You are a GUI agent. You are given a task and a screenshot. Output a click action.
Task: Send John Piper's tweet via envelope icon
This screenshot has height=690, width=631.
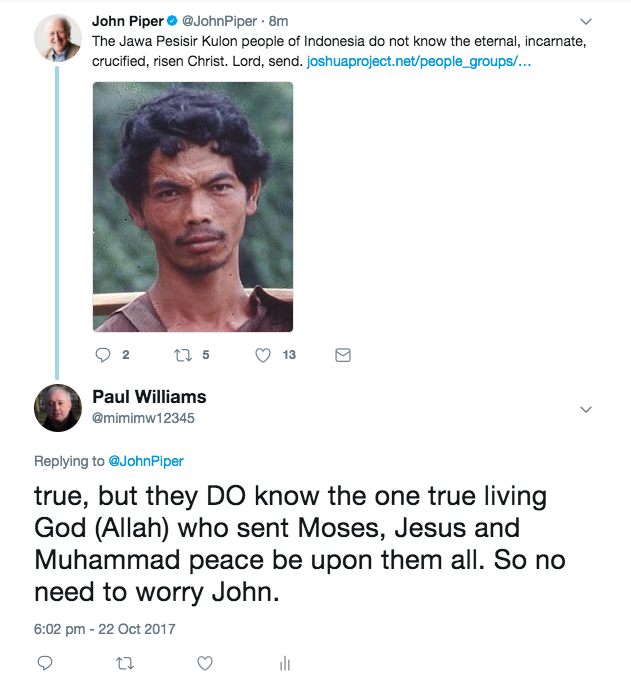[342, 355]
